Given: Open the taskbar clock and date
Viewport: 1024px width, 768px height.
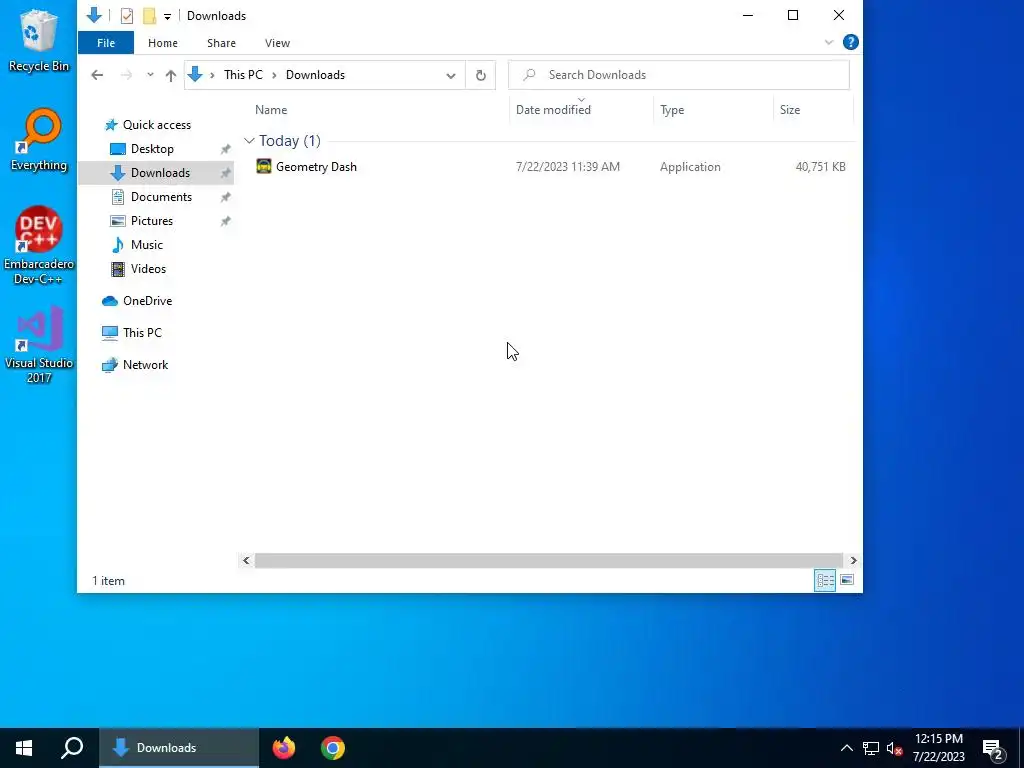Looking at the screenshot, I should 938,748.
